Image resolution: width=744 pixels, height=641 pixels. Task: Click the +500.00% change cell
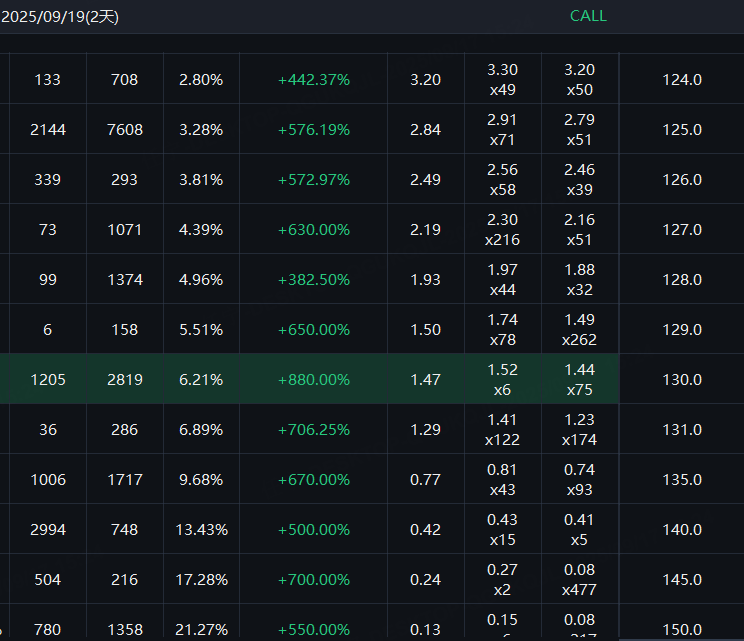point(314,530)
